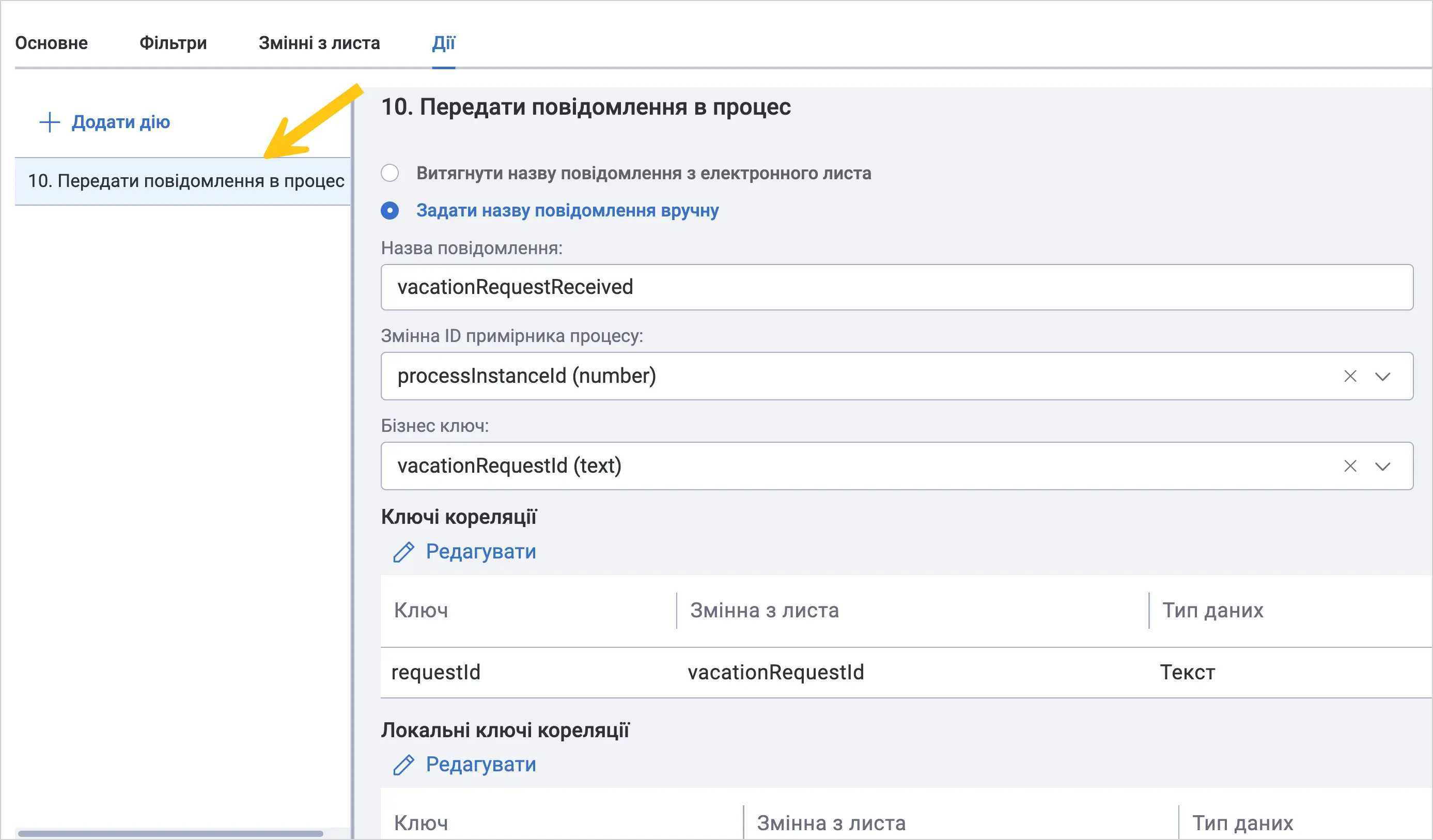Clear the processInstanceId selection with X icon

[x=1350, y=377]
